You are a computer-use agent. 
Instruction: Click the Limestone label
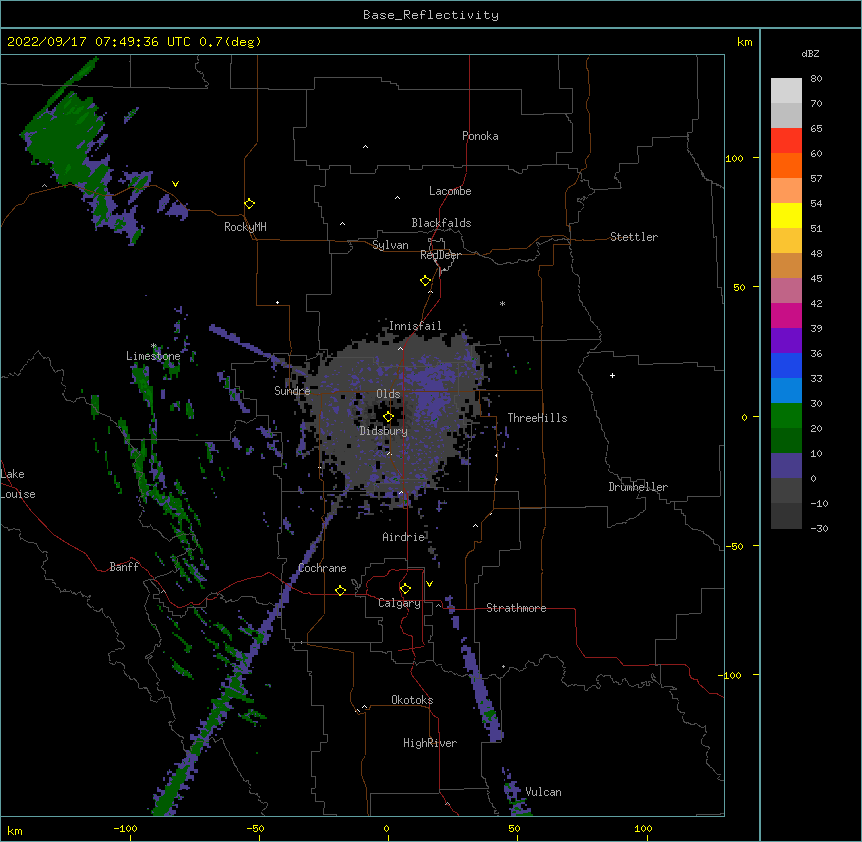coord(153,356)
